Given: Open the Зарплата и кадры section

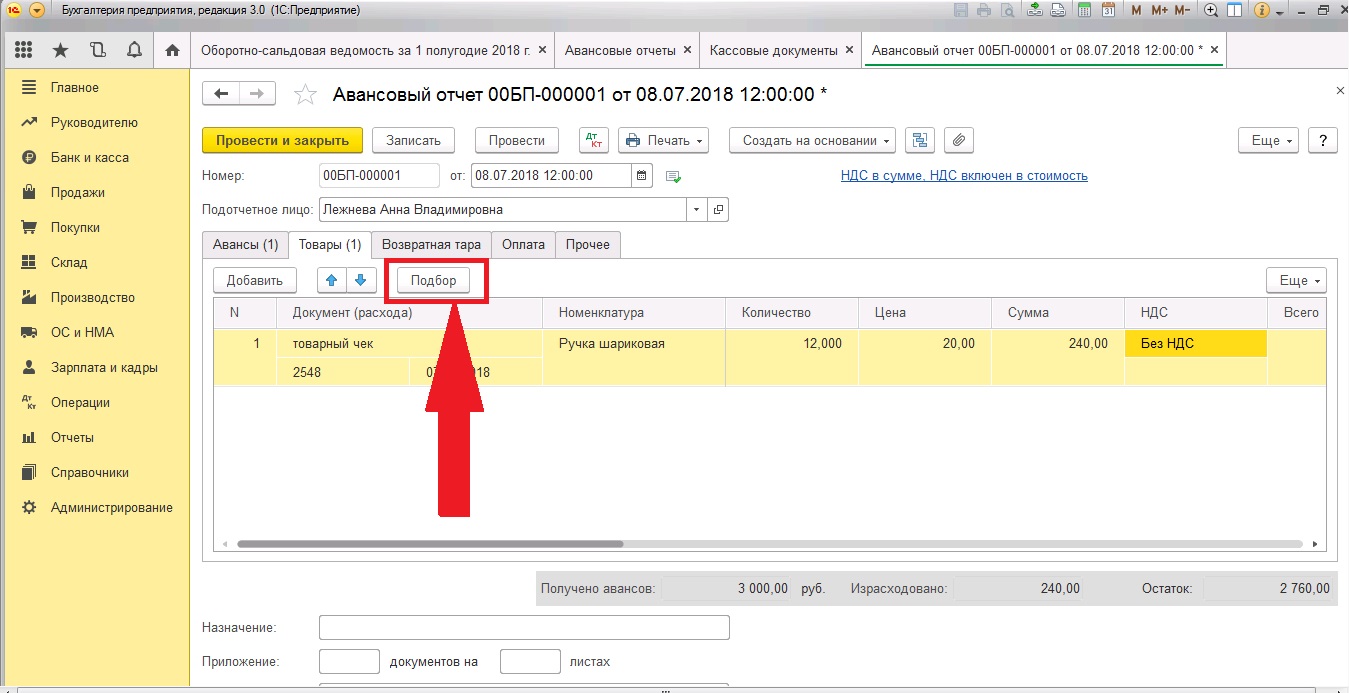Looking at the screenshot, I should coord(104,367).
